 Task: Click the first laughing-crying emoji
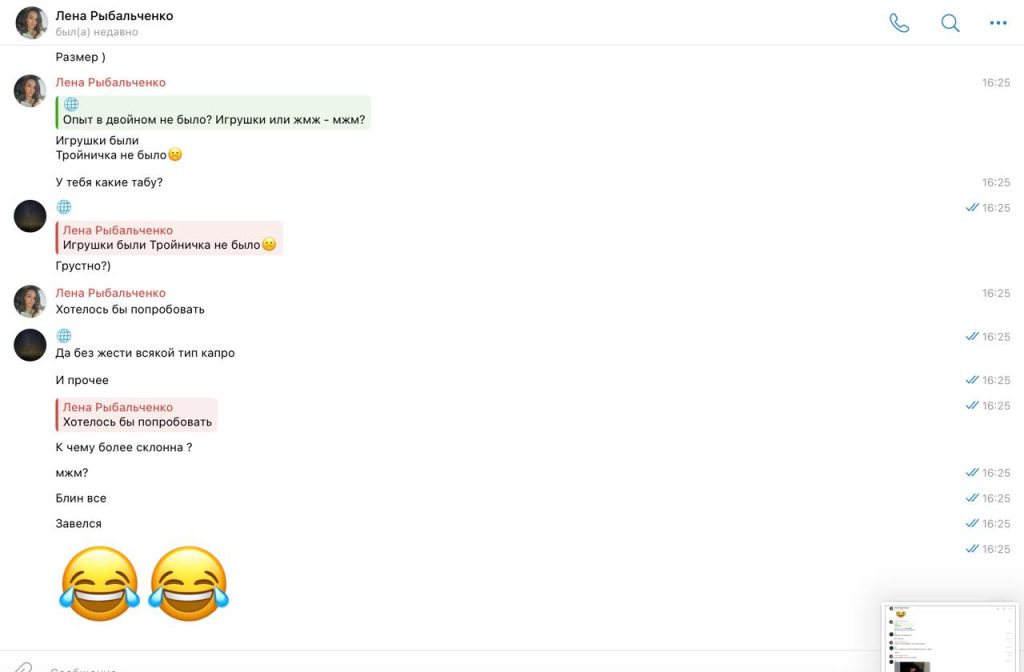99,583
